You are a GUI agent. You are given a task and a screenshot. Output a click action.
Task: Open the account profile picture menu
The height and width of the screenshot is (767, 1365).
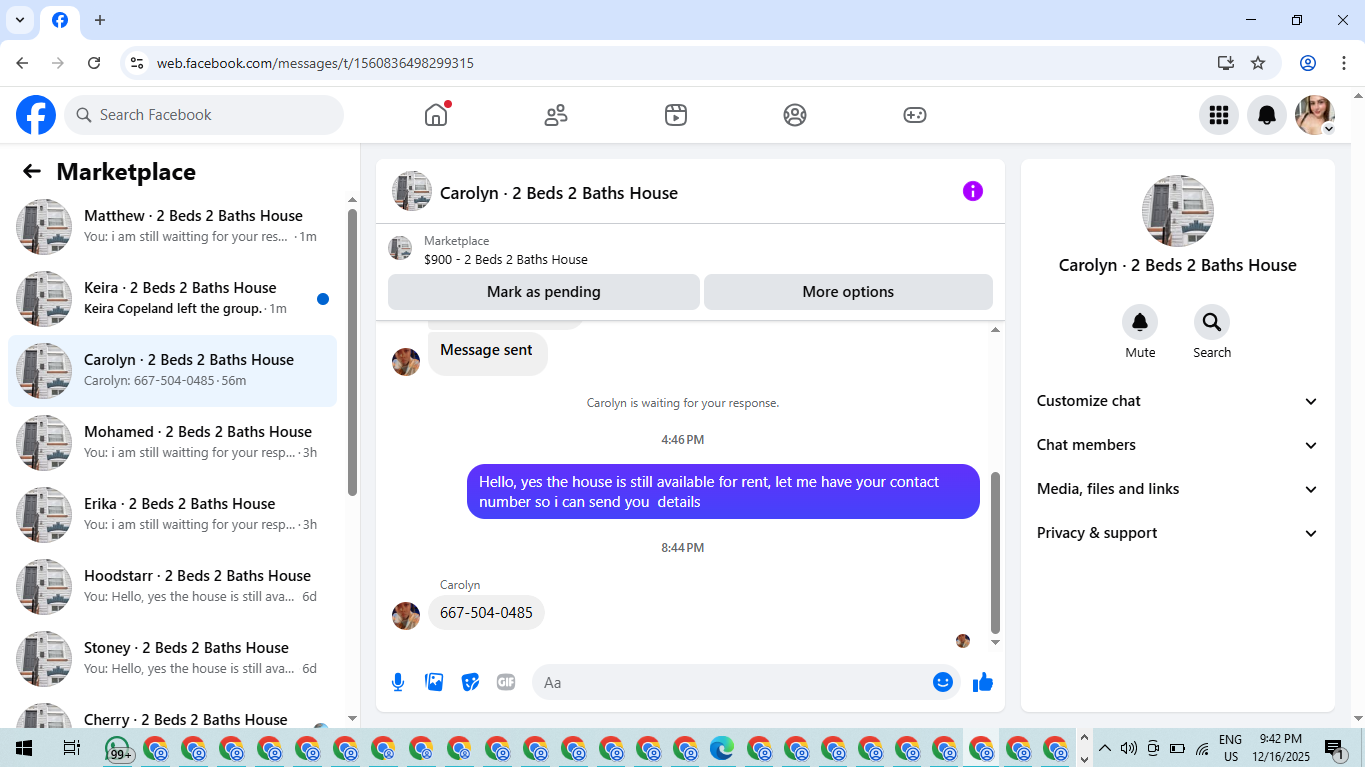1315,115
